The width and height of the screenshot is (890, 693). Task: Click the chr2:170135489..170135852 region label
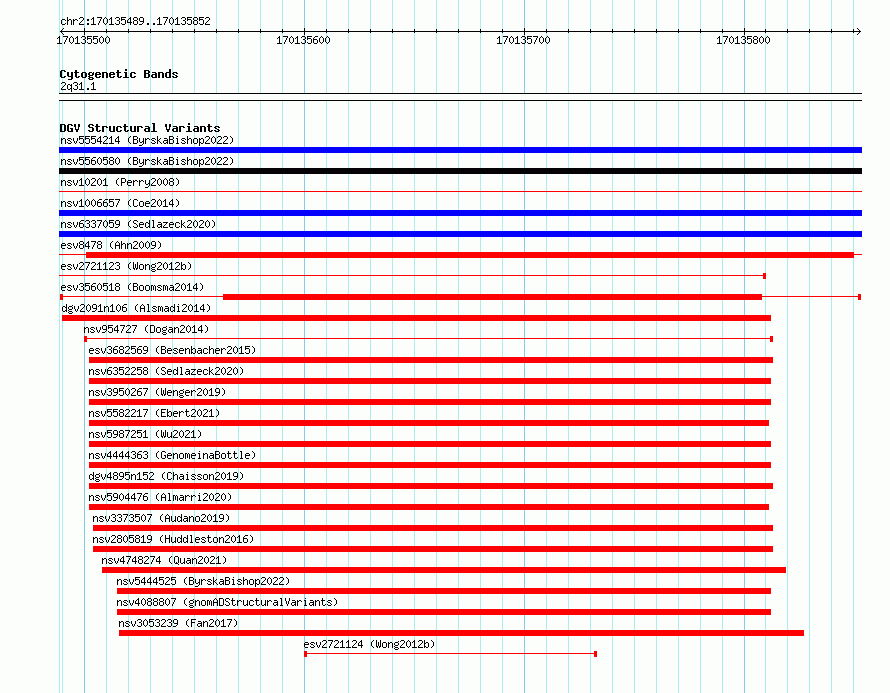coord(135,21)
